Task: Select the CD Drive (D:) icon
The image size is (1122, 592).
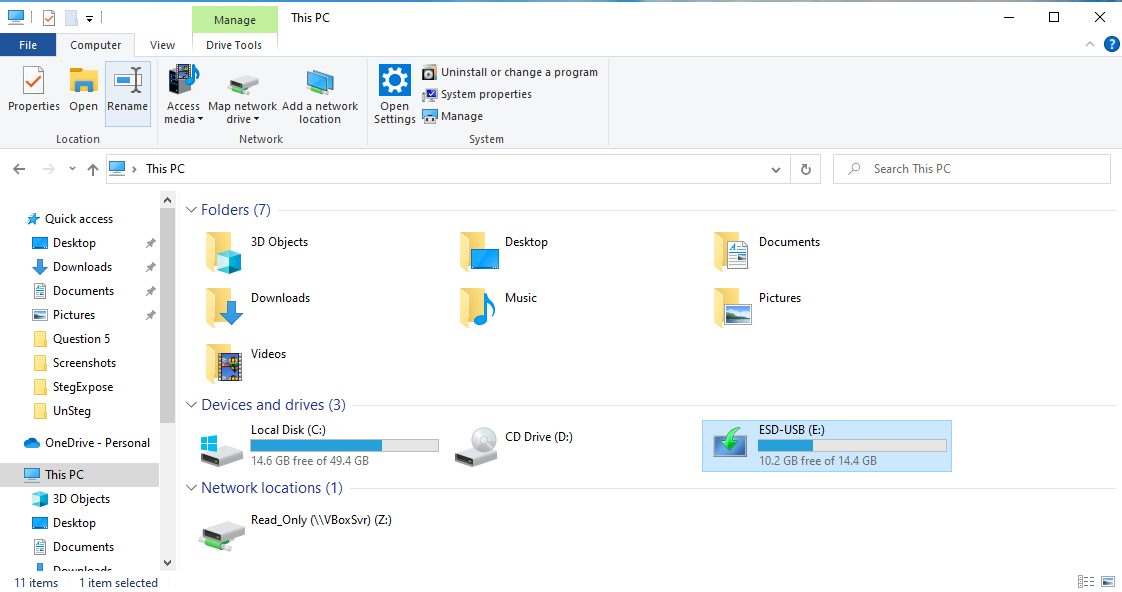Action: (x=476, y=447)
